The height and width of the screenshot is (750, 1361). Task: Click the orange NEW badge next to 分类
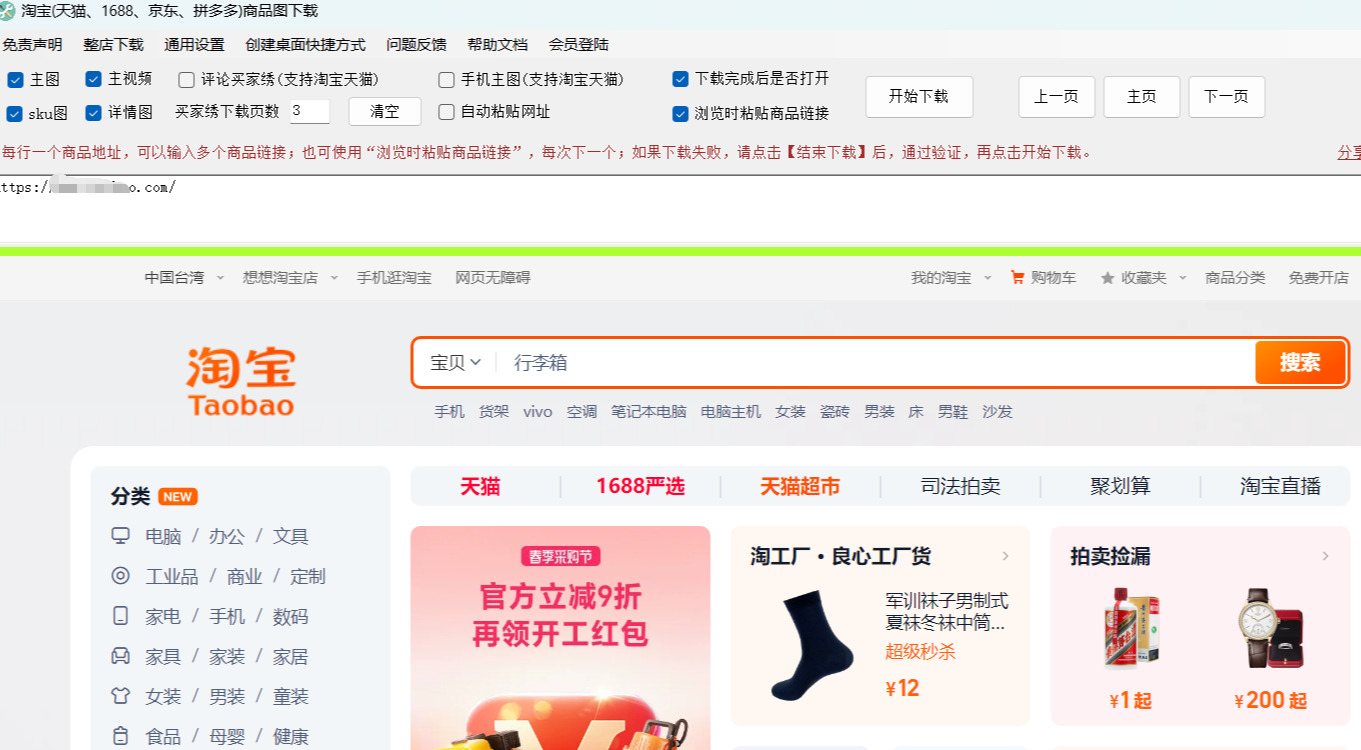tap(178, 497)
